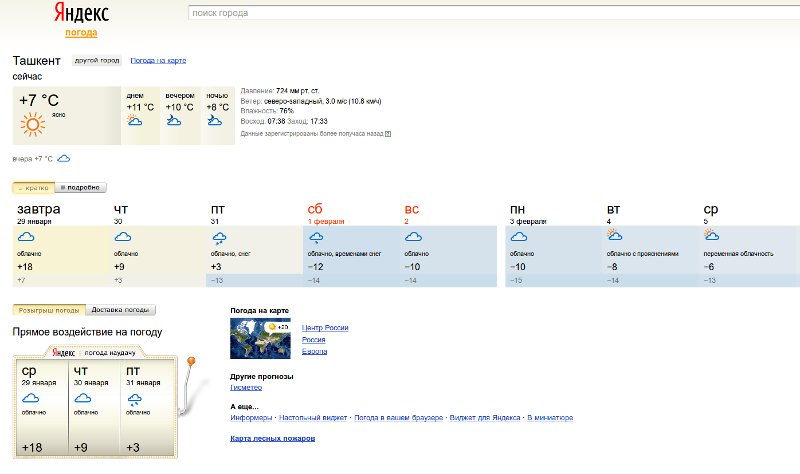
Task: Click the city search input field
Action: pos(490,15)
